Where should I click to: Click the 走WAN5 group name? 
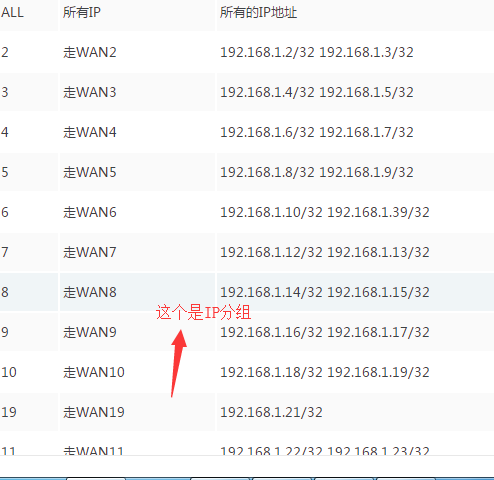click(90, 172)
